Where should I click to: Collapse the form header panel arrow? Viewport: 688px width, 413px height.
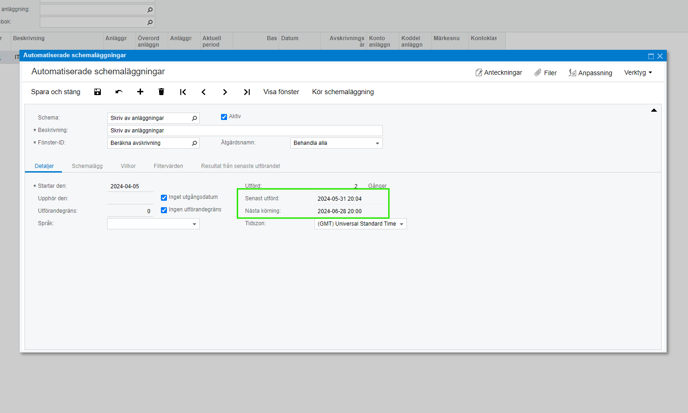(654, 111)
